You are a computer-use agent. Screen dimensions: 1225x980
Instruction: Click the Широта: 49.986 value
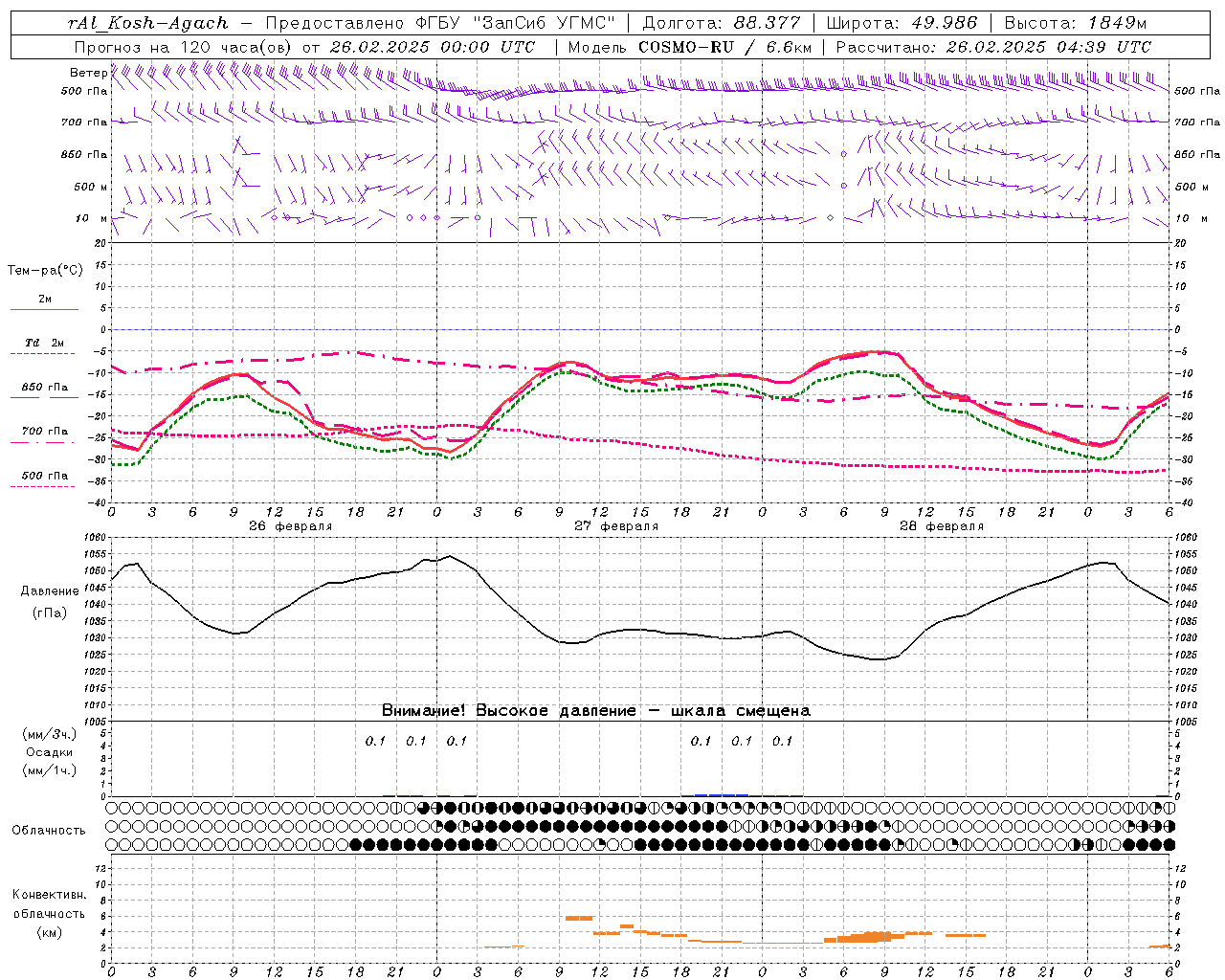tap(902, 23)
